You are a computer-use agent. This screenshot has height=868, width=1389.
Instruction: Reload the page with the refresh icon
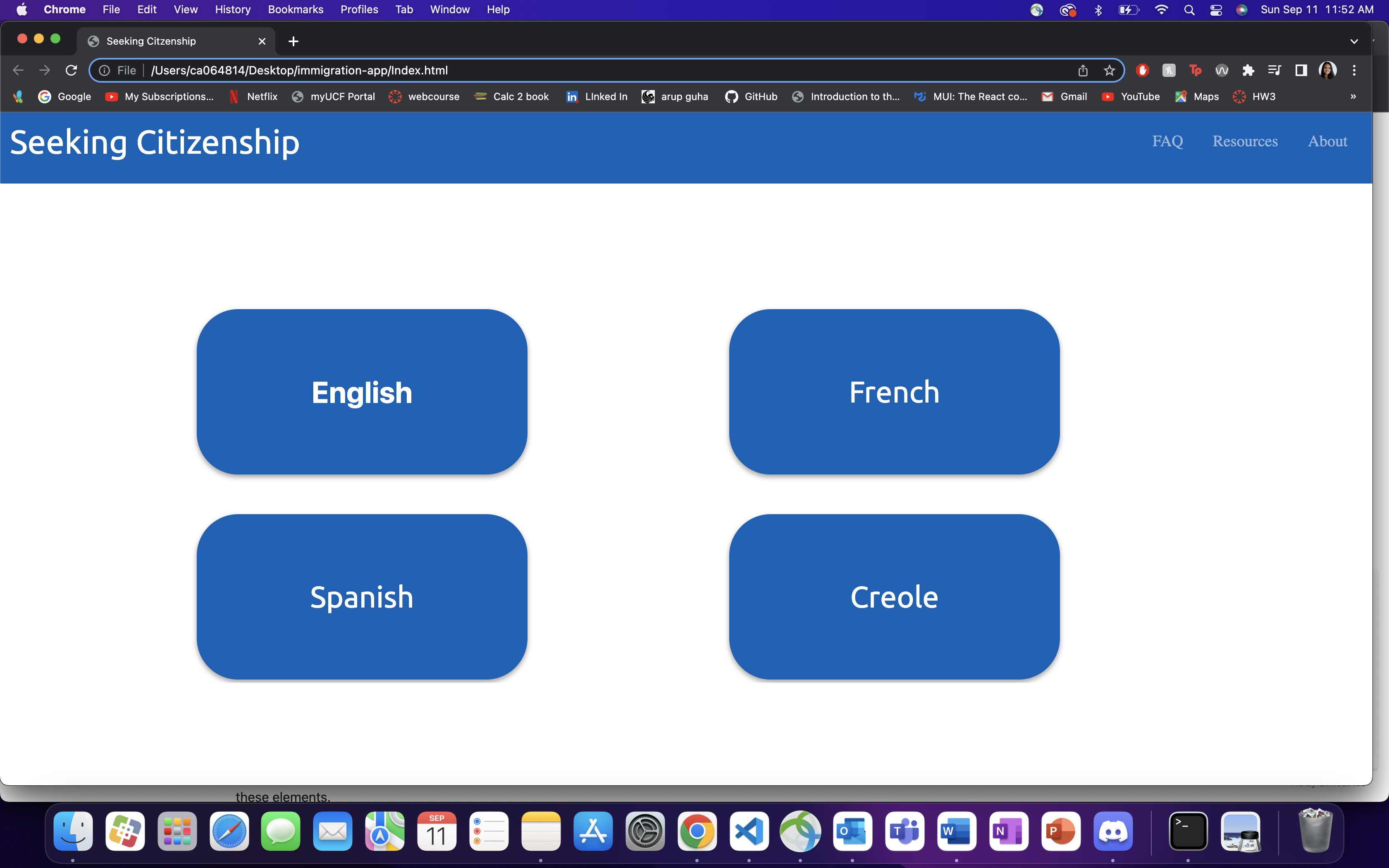pos(71,70)
